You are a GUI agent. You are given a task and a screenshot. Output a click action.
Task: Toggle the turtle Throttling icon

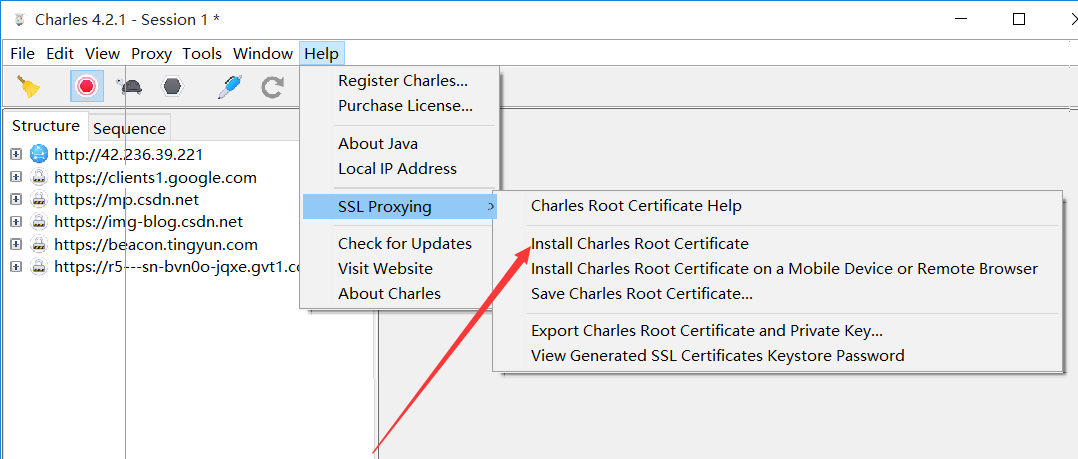point(130,87)
